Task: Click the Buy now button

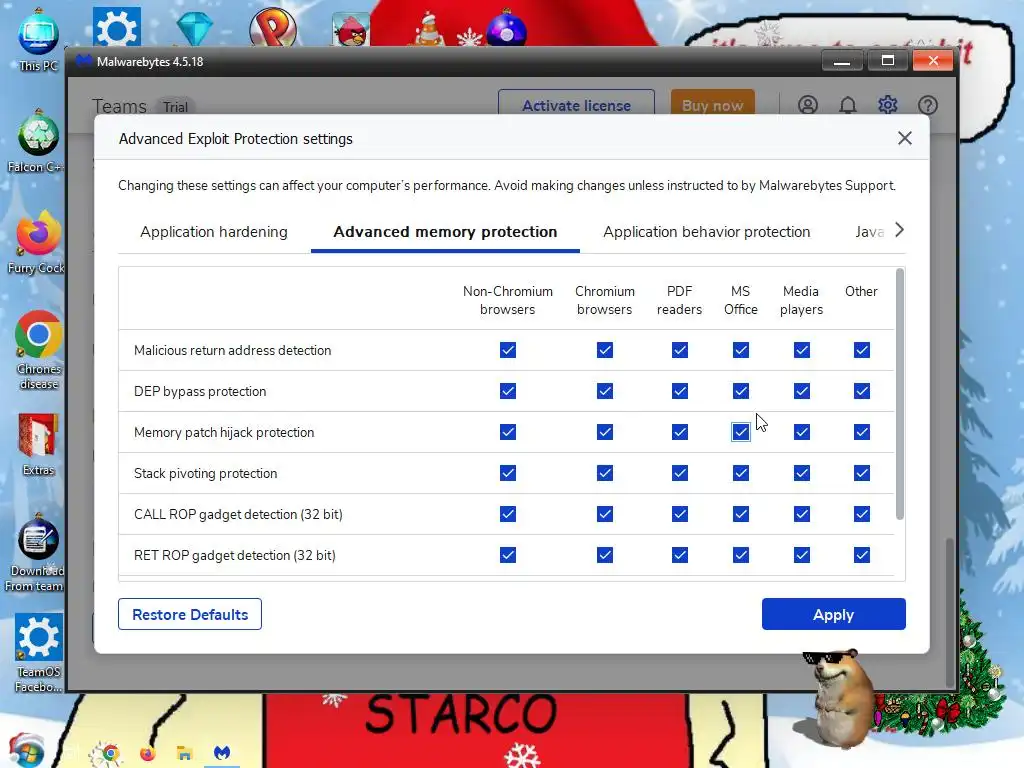Action: [x=712, y=104]
